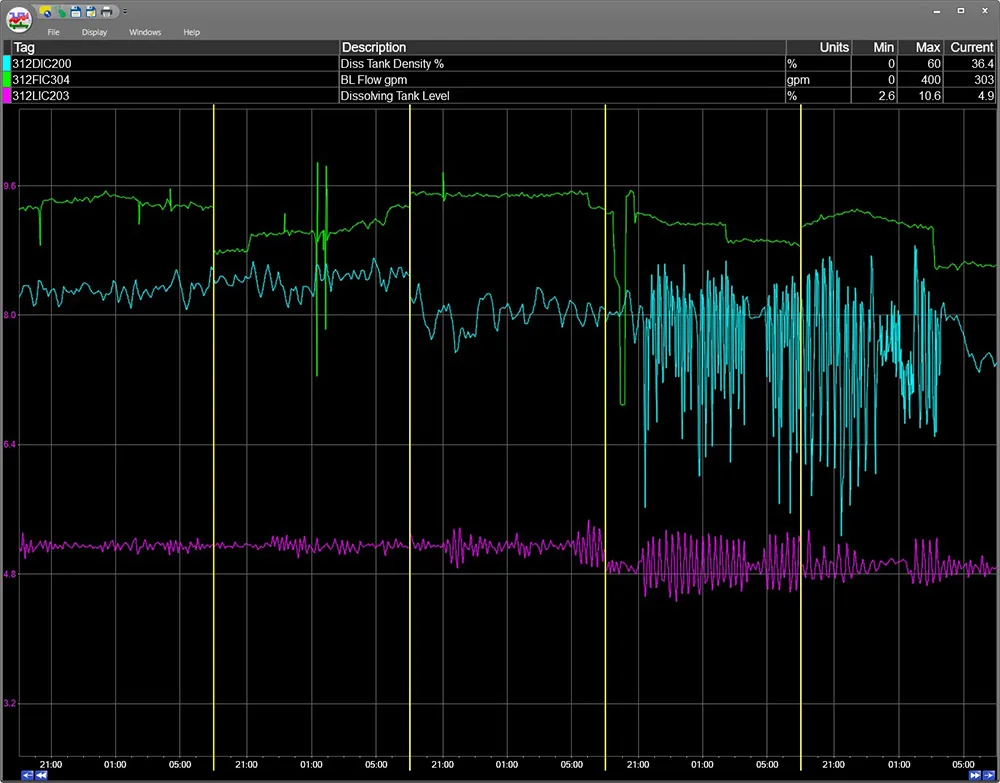The width and height of the screenshot is (1000, 783).
Task: Open the Display menu
Action: (95, 32)
